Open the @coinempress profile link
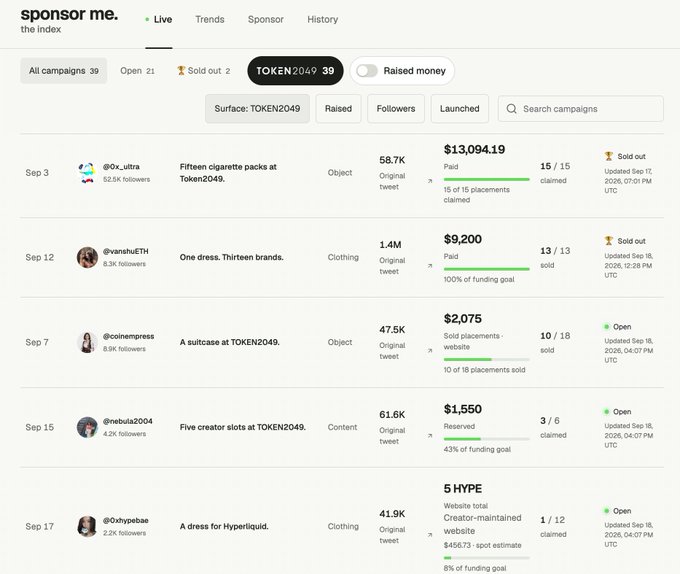 click(128, 336)
